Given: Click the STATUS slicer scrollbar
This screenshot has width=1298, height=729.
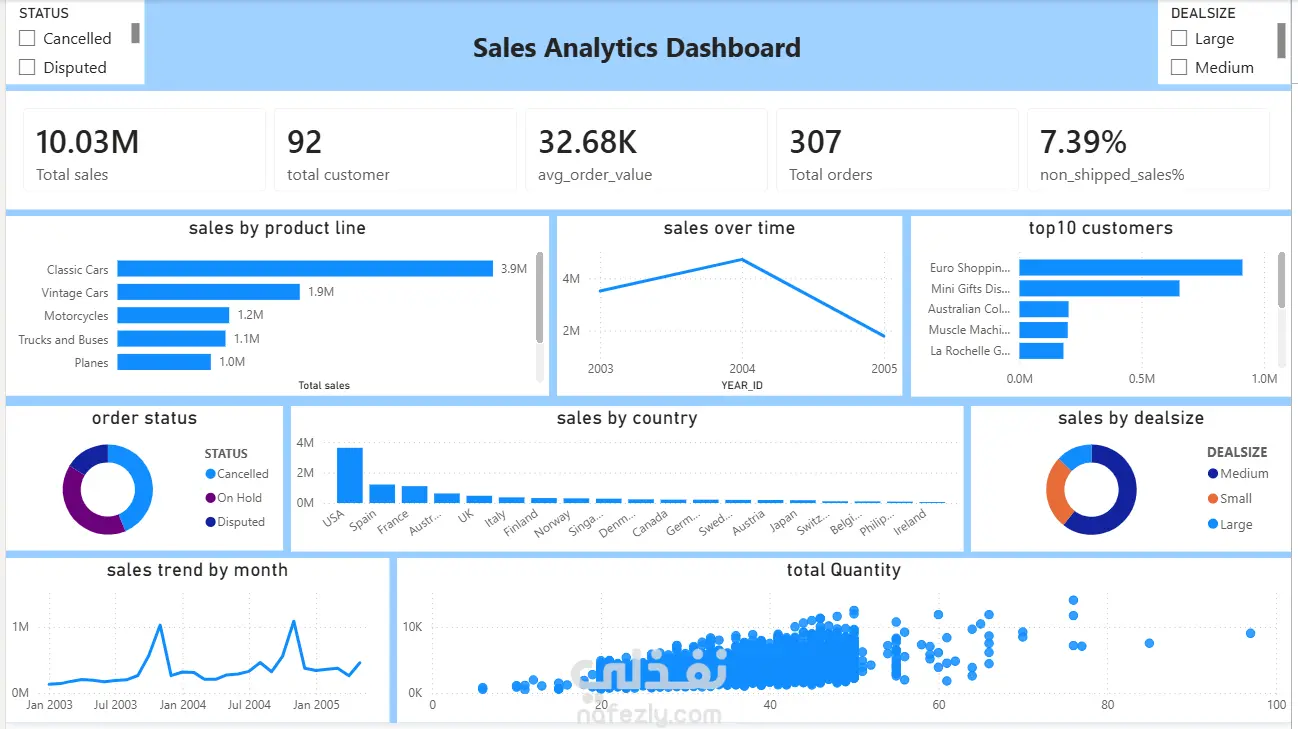Looking at the screenshot, I should pos(135,33).
